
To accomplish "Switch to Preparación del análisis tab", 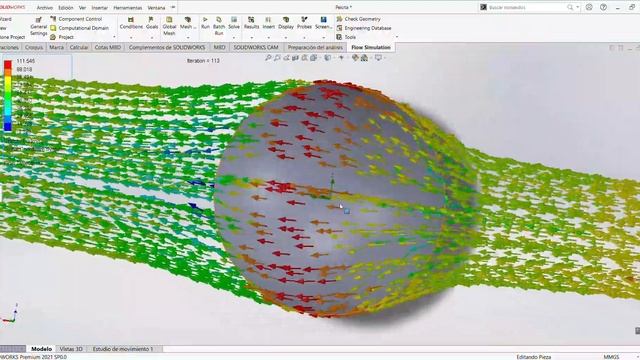I will click(x=315, y=47).
